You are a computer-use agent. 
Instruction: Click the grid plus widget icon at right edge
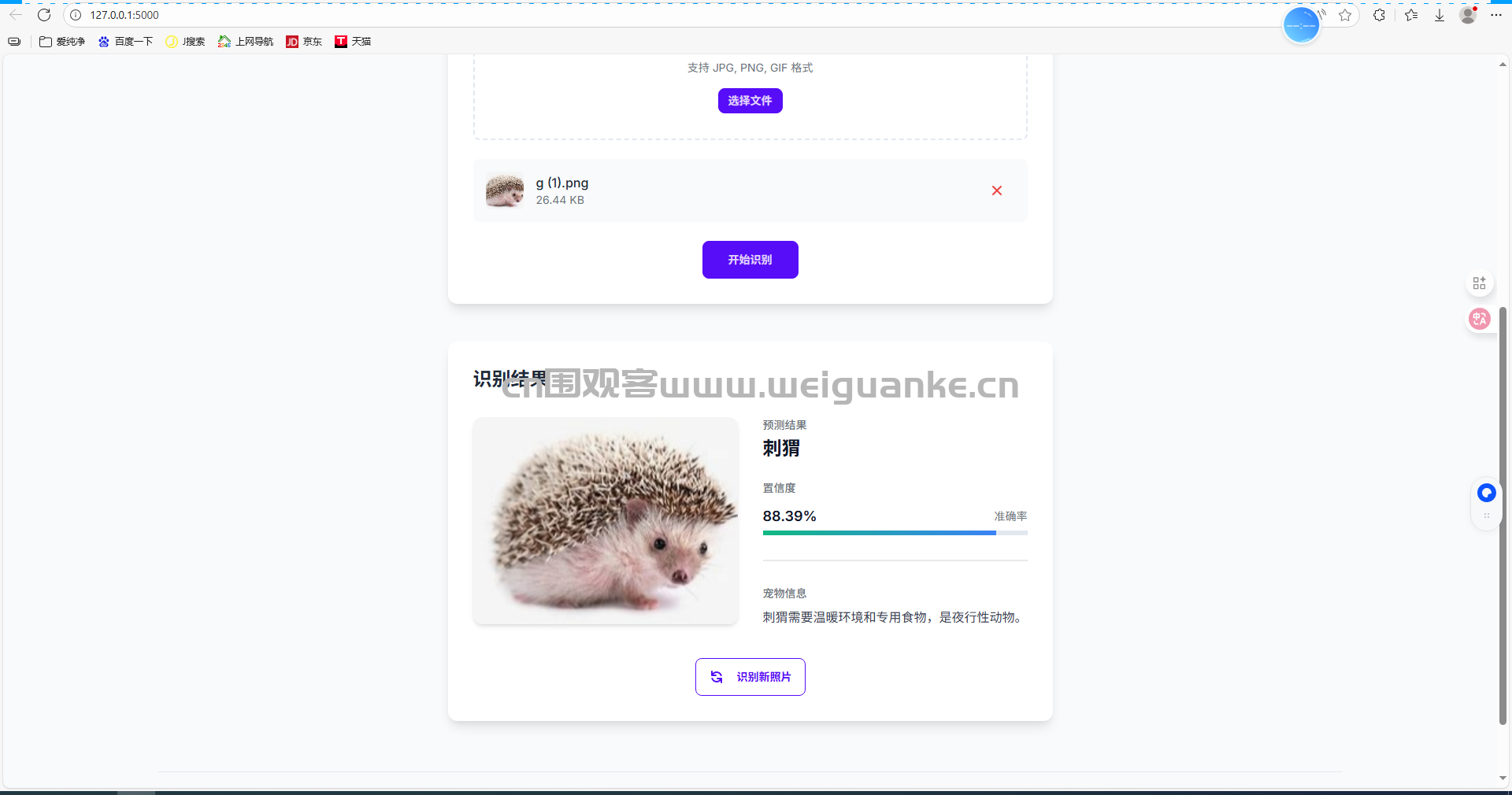(x=1480, y=283)
